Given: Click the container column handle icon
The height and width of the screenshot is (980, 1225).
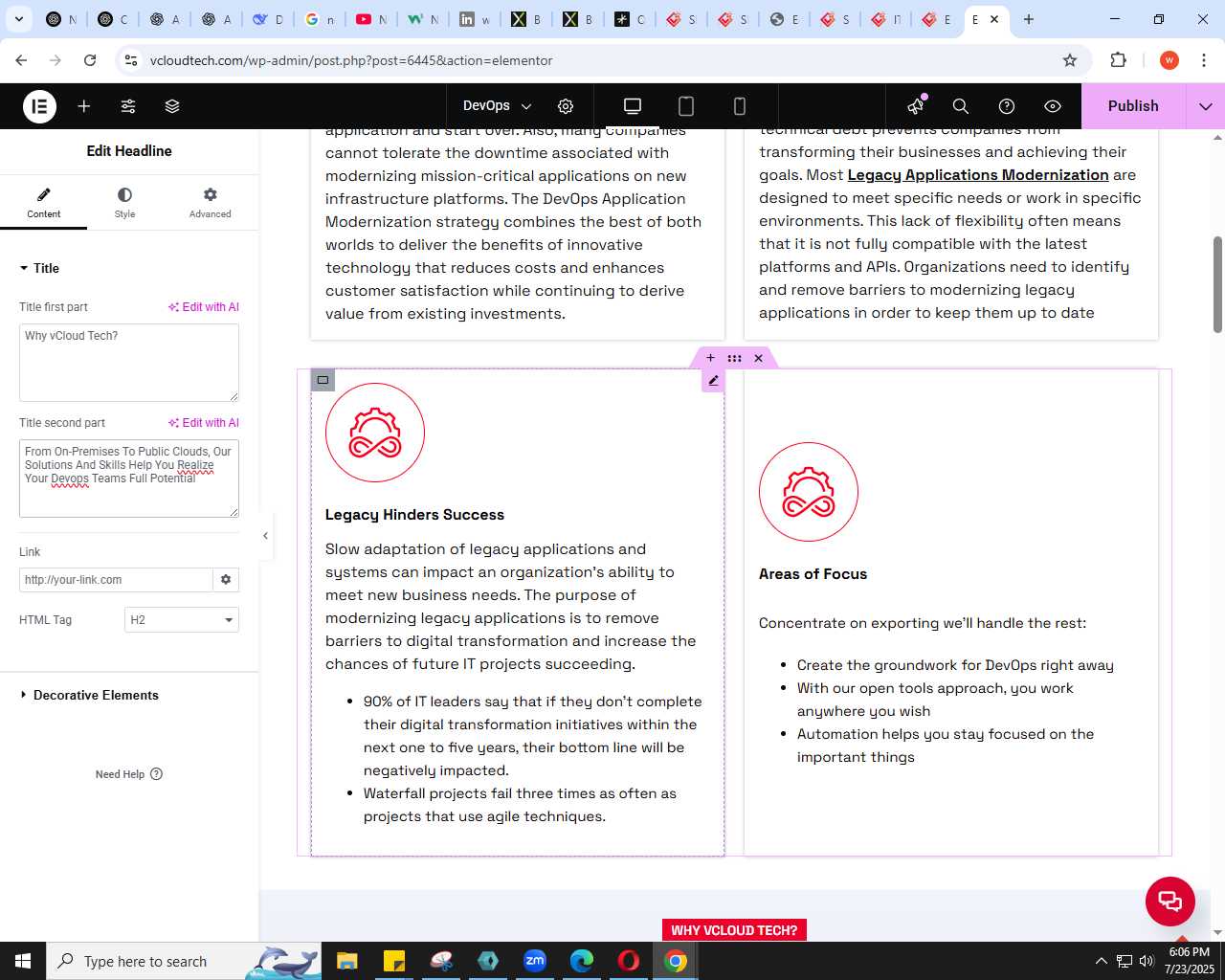Looking at the screenshot, I should (323, 380).
